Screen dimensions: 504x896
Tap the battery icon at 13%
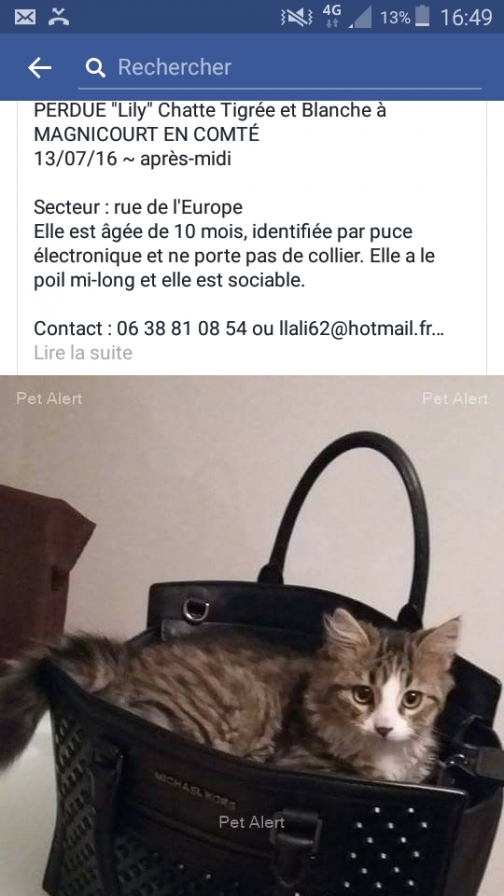point(422,17)
